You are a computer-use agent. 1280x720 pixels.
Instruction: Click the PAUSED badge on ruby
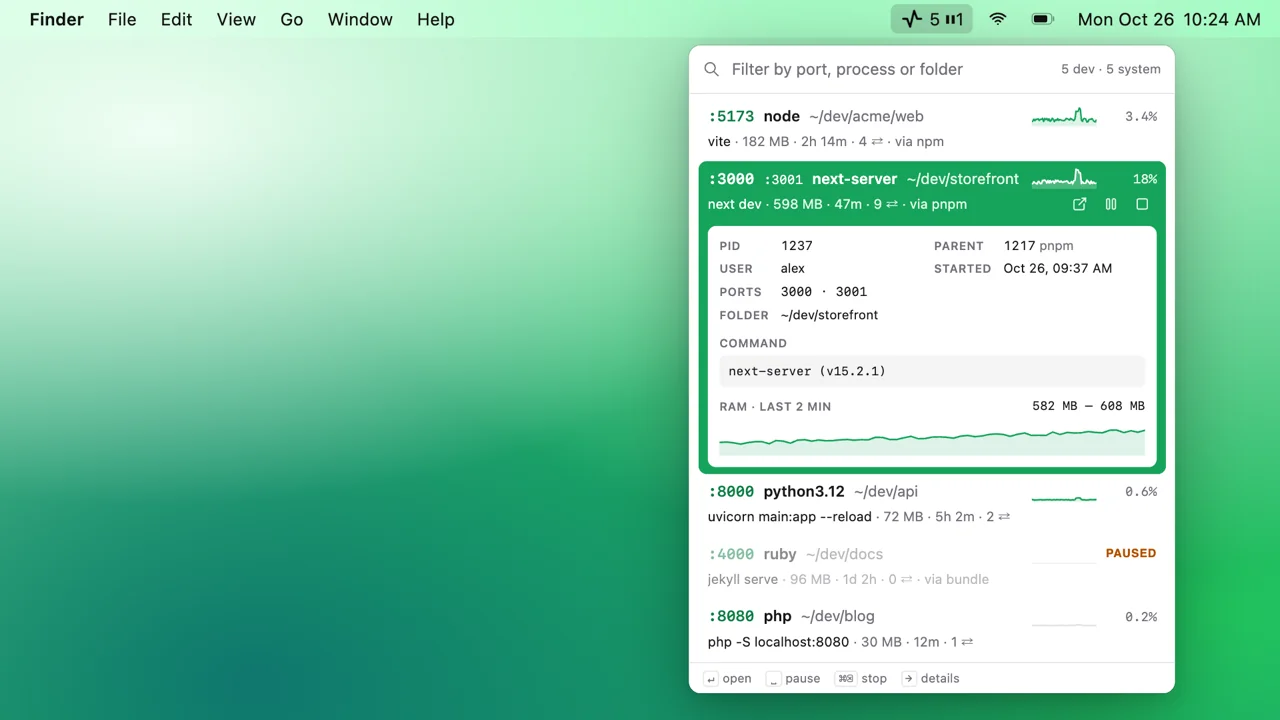click(1131, 553)
